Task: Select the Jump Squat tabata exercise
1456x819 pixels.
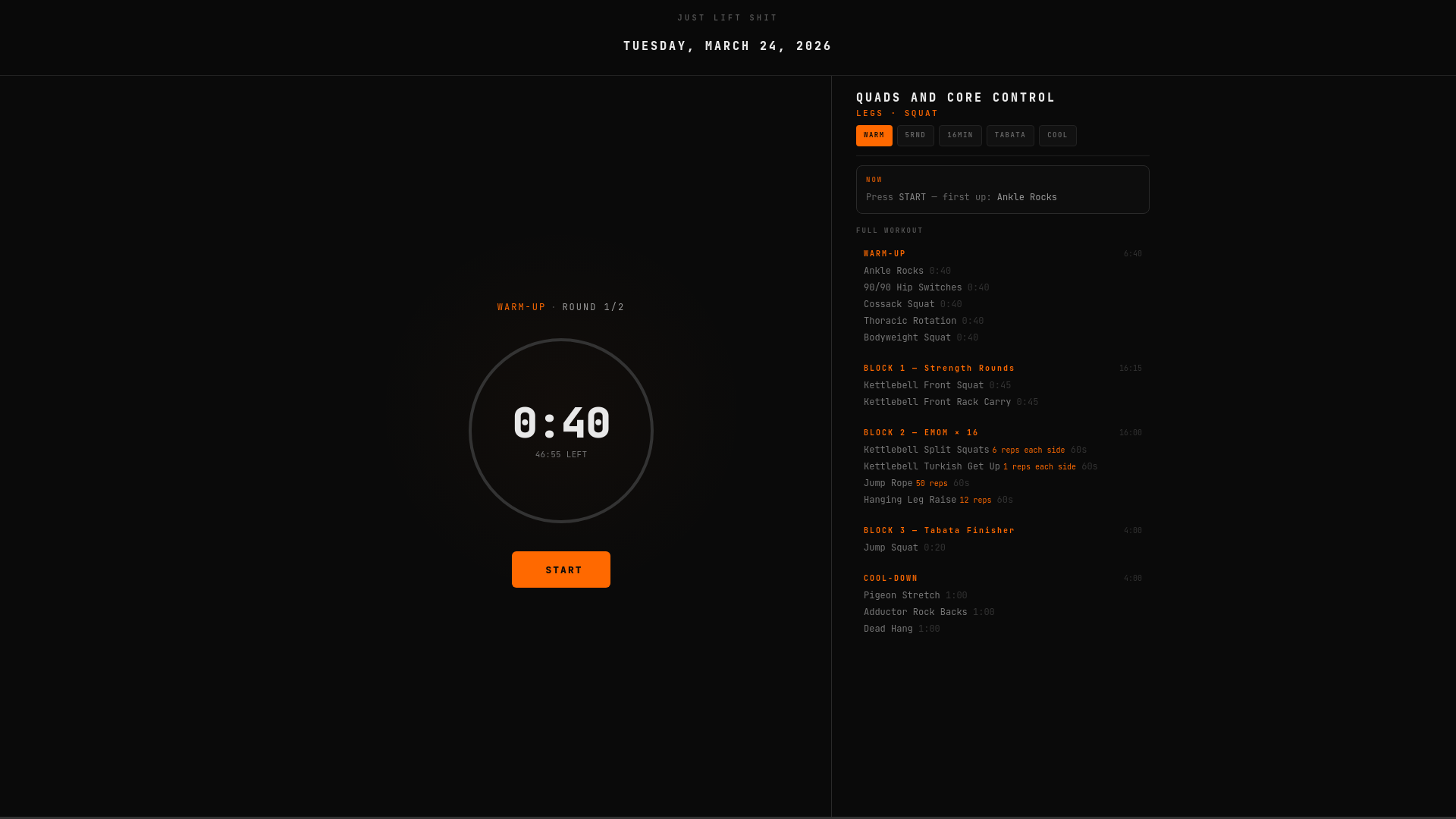Action: 891,548
